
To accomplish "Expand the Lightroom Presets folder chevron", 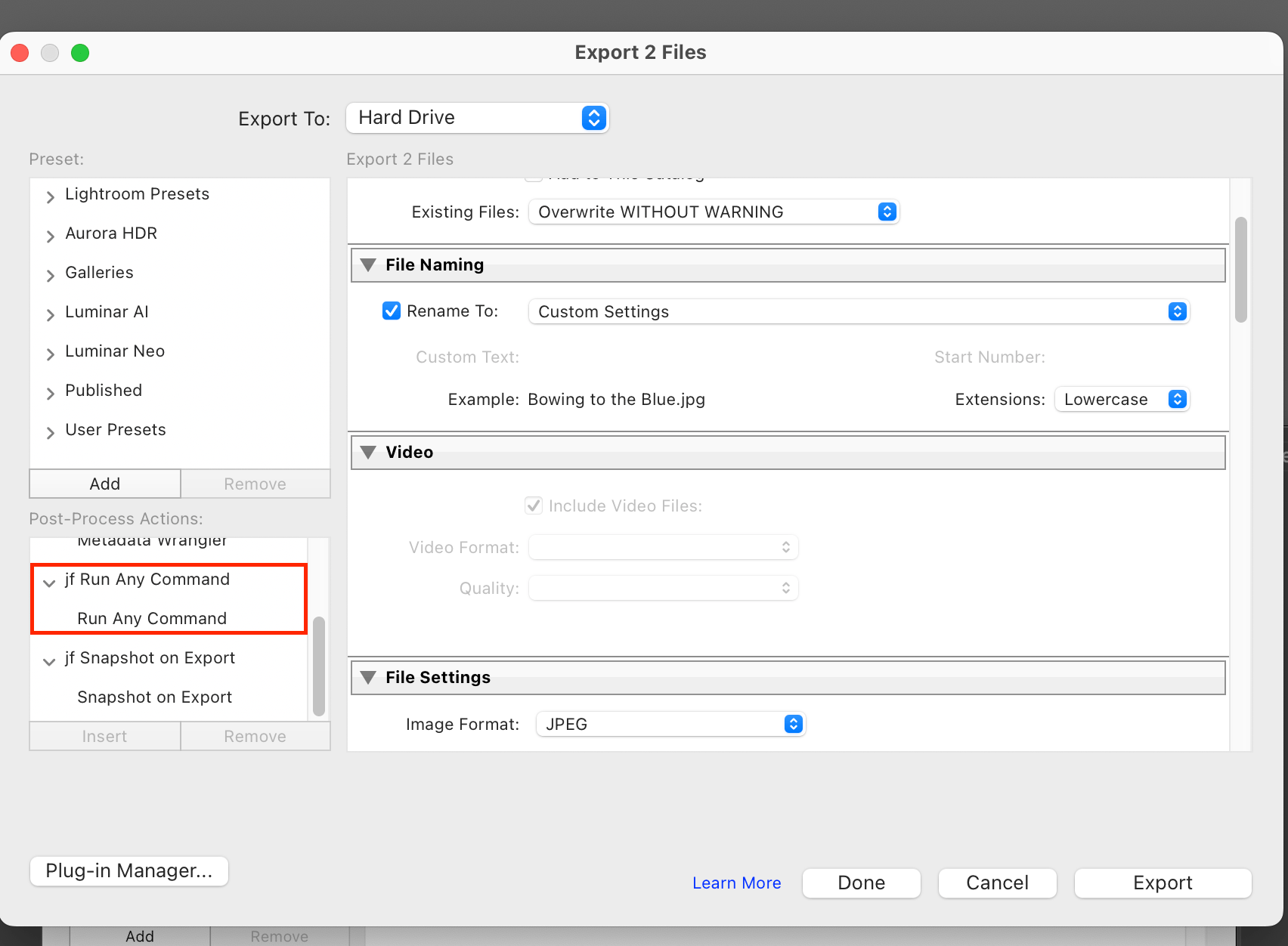I will point(50,196).
